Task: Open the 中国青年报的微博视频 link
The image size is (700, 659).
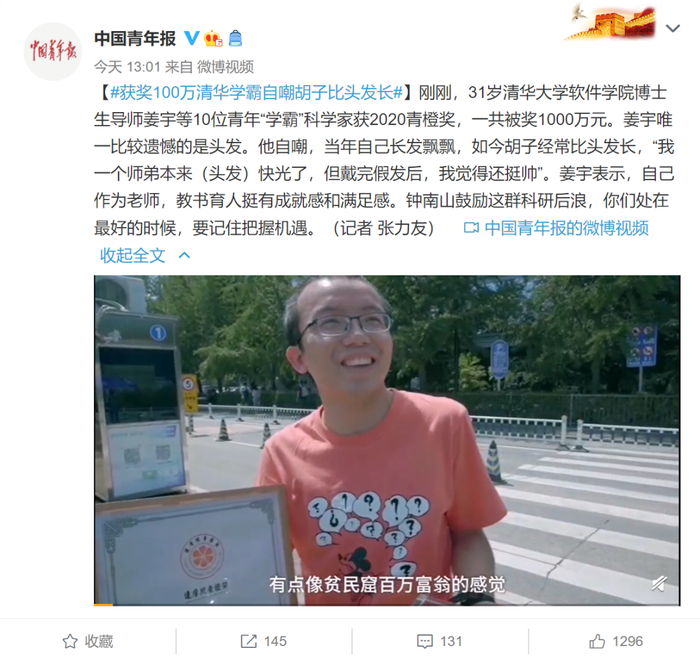Action: pyautogui.click(x=566, y=228)
